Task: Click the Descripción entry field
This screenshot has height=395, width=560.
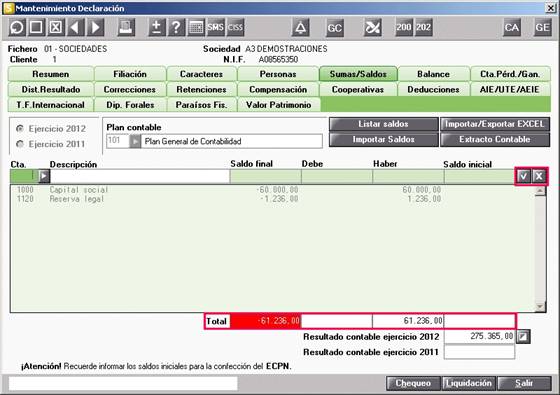Action: [140, 176]
